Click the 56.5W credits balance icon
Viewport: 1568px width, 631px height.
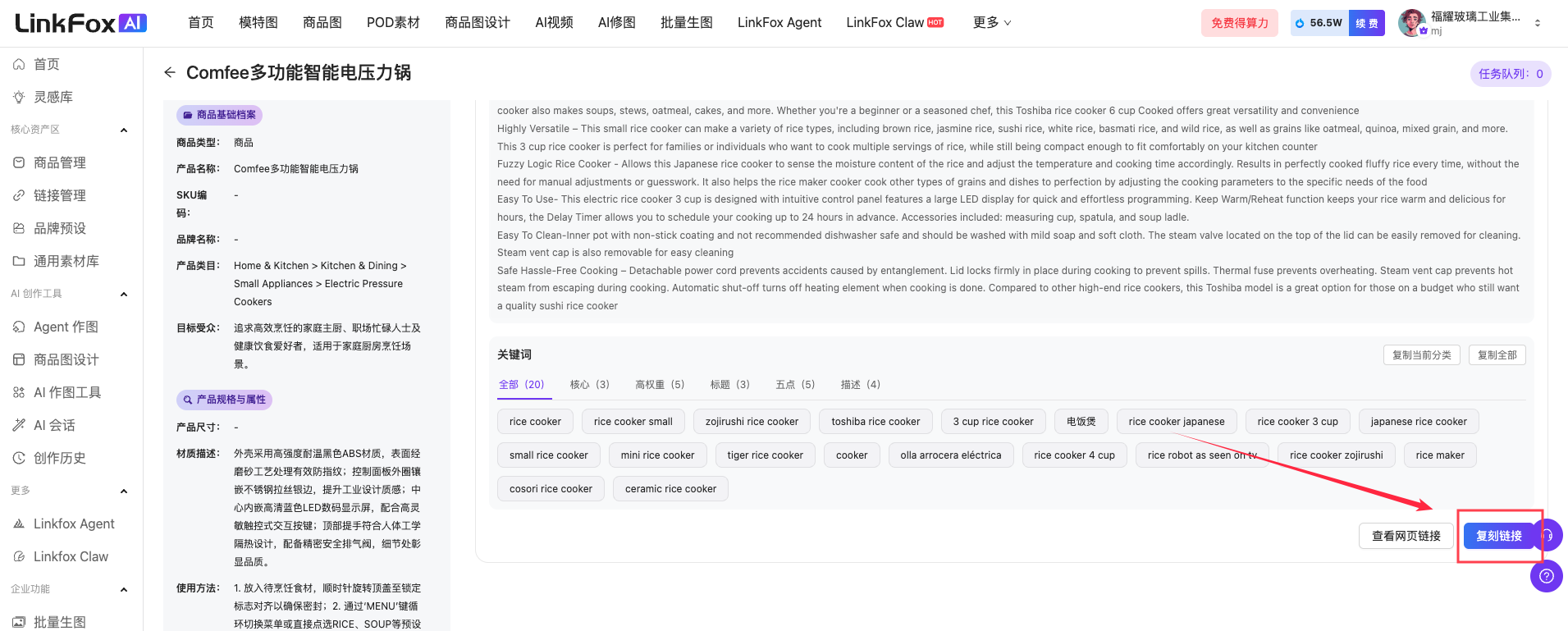click(1300, 23)
